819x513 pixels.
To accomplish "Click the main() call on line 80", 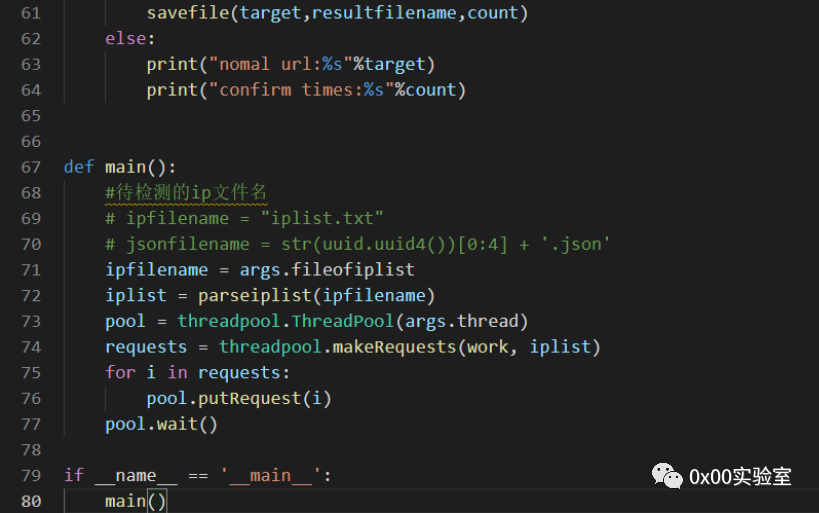I will pyautogui.click(x=136, y=502).
